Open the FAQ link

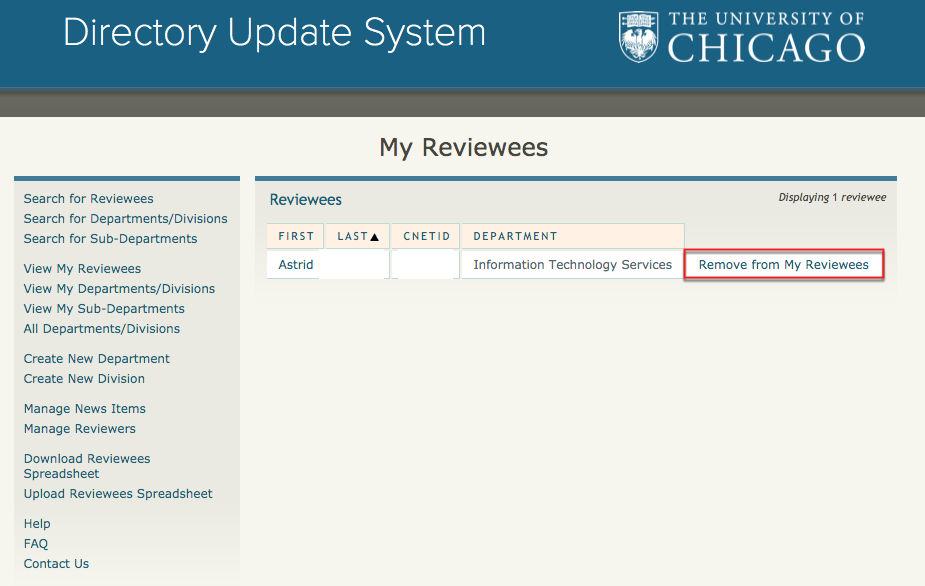[36, 544]
